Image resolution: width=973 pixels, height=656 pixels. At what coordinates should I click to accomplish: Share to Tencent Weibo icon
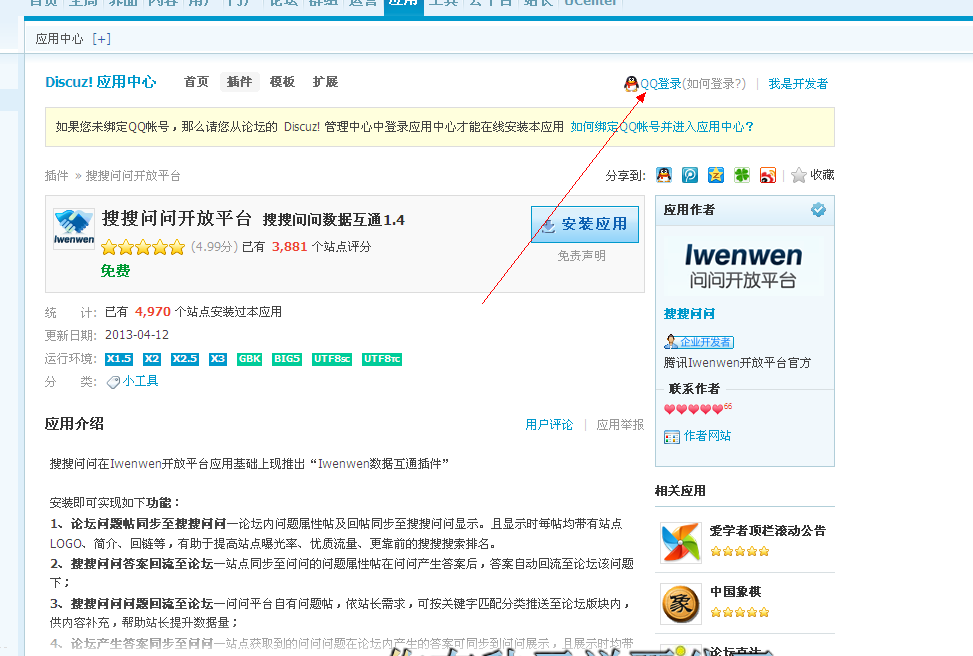[x=690, y=175]
